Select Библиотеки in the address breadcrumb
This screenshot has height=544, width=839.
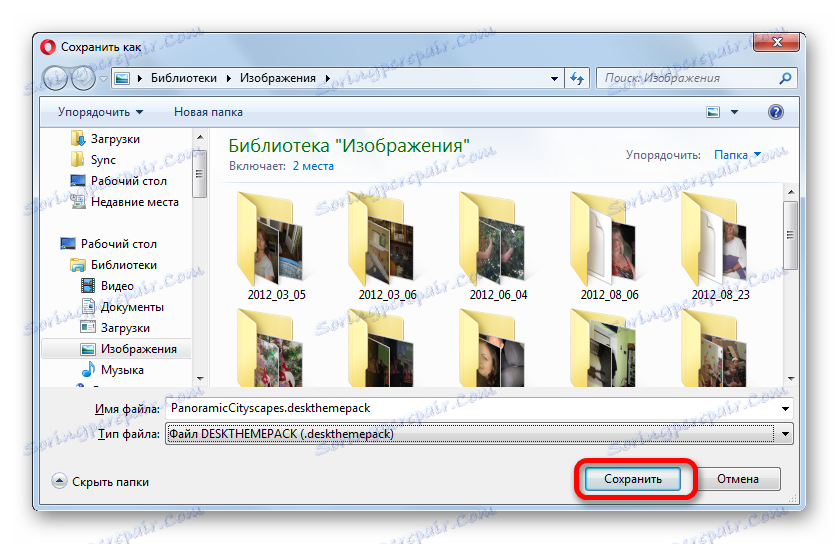coord(184,78)
